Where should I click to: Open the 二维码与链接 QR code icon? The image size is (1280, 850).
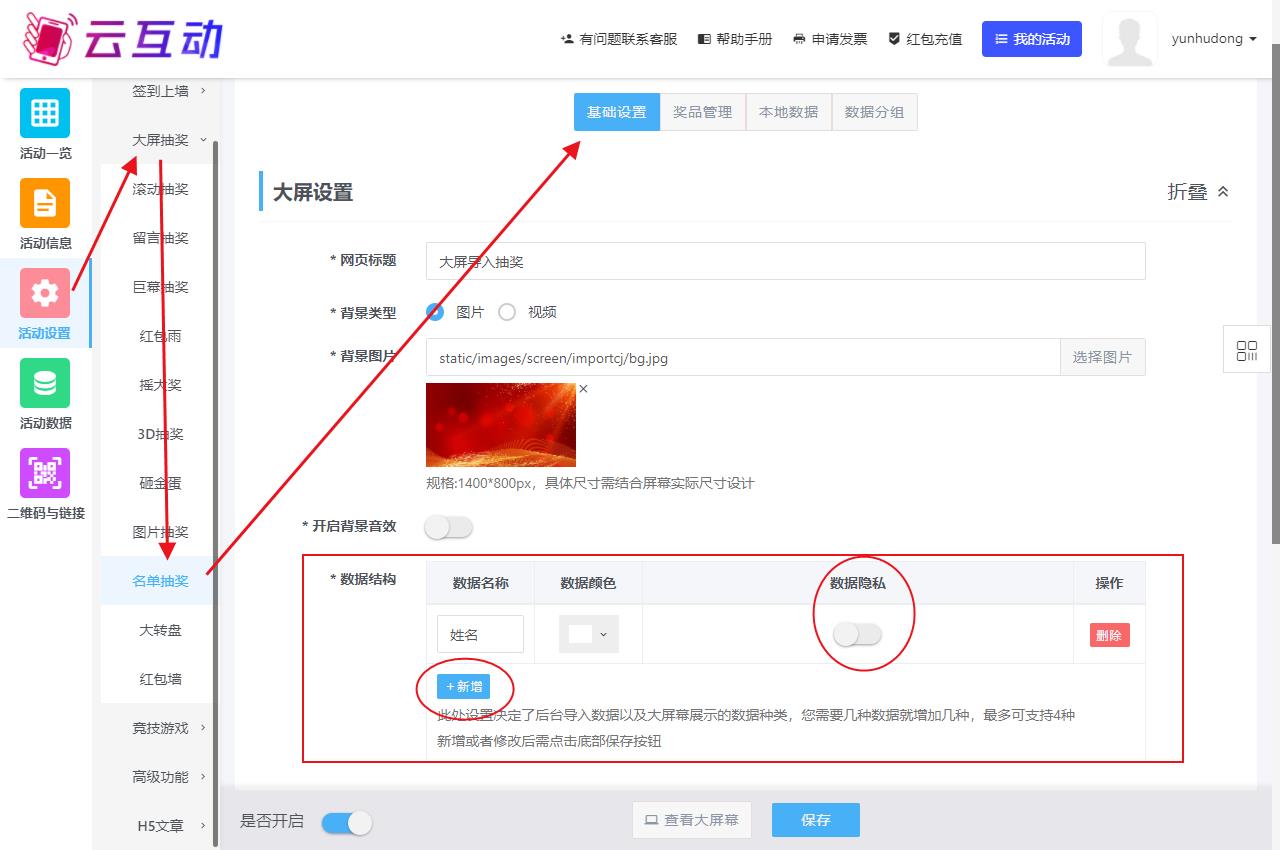point(45,473)
